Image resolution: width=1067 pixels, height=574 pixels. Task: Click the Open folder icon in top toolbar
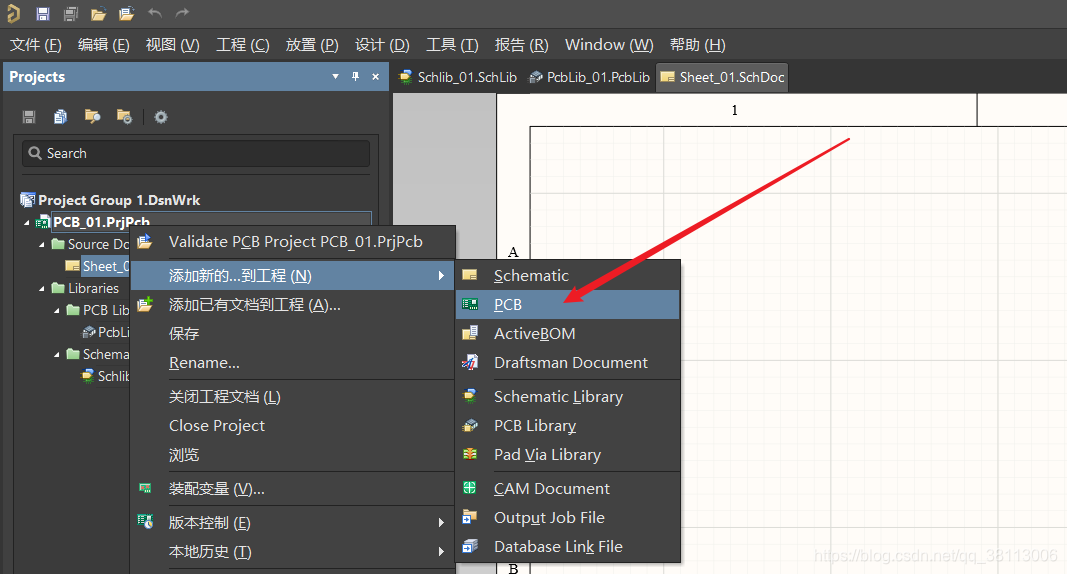point(98,14)
